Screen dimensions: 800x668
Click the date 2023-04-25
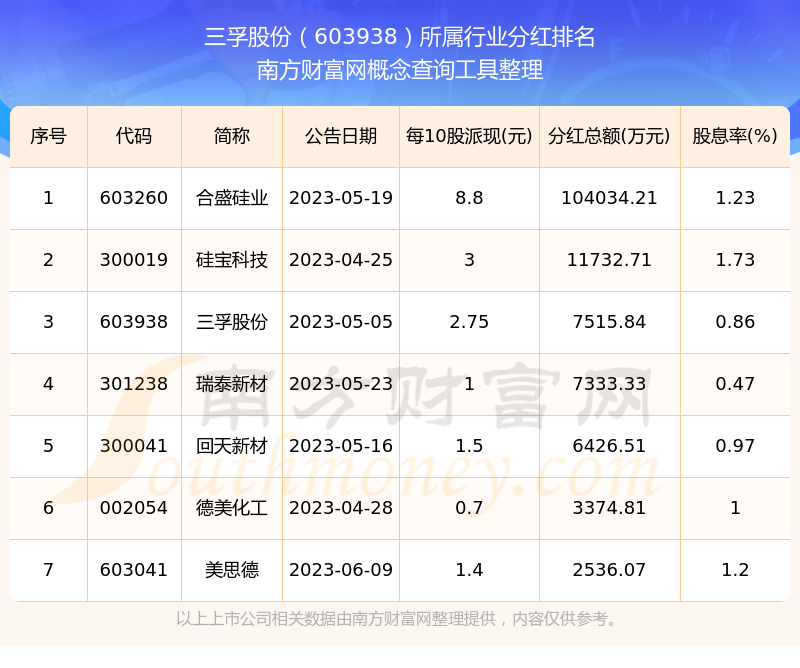(x=341, y=260)
